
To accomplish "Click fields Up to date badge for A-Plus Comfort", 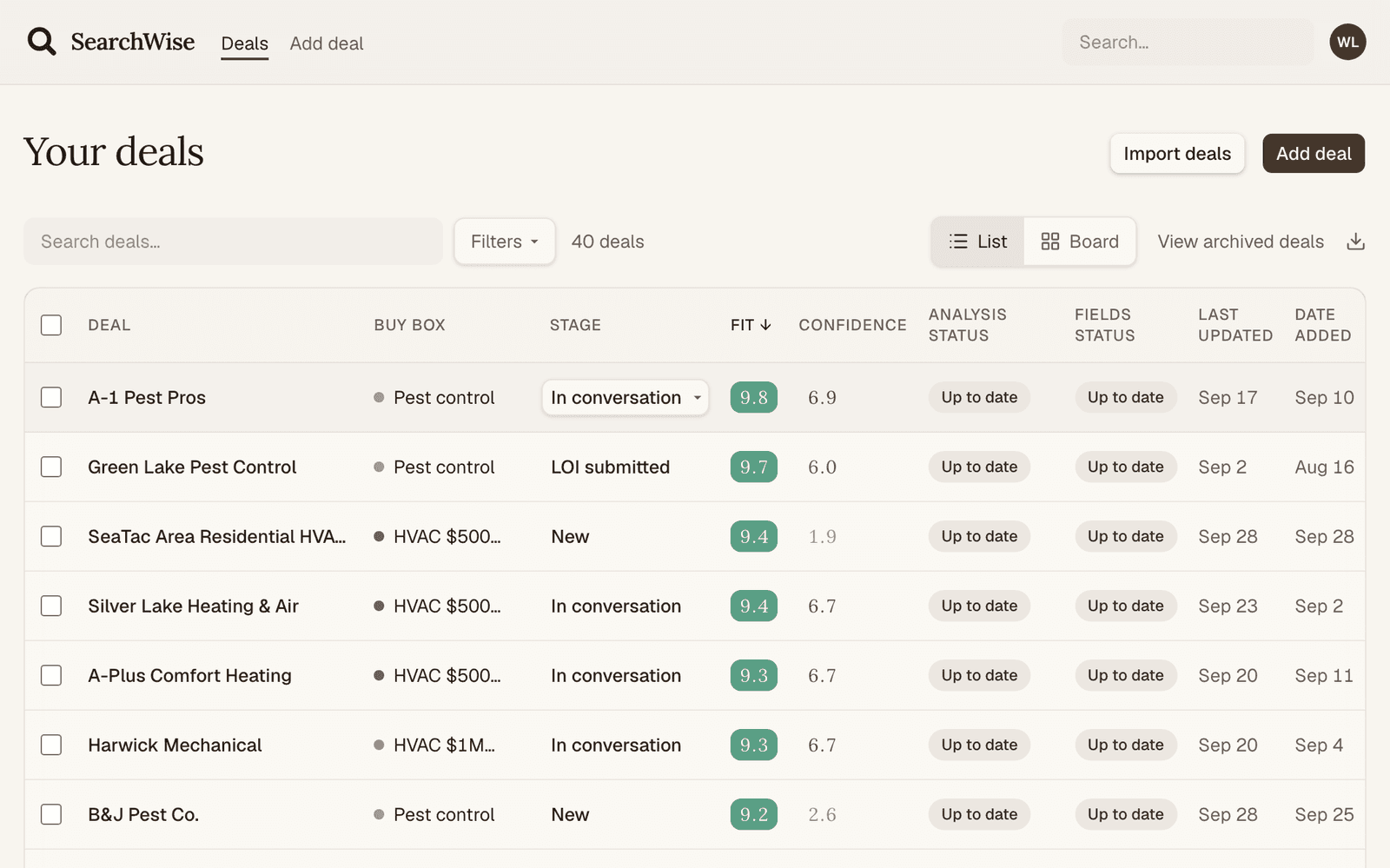I will coord(1125,675).
